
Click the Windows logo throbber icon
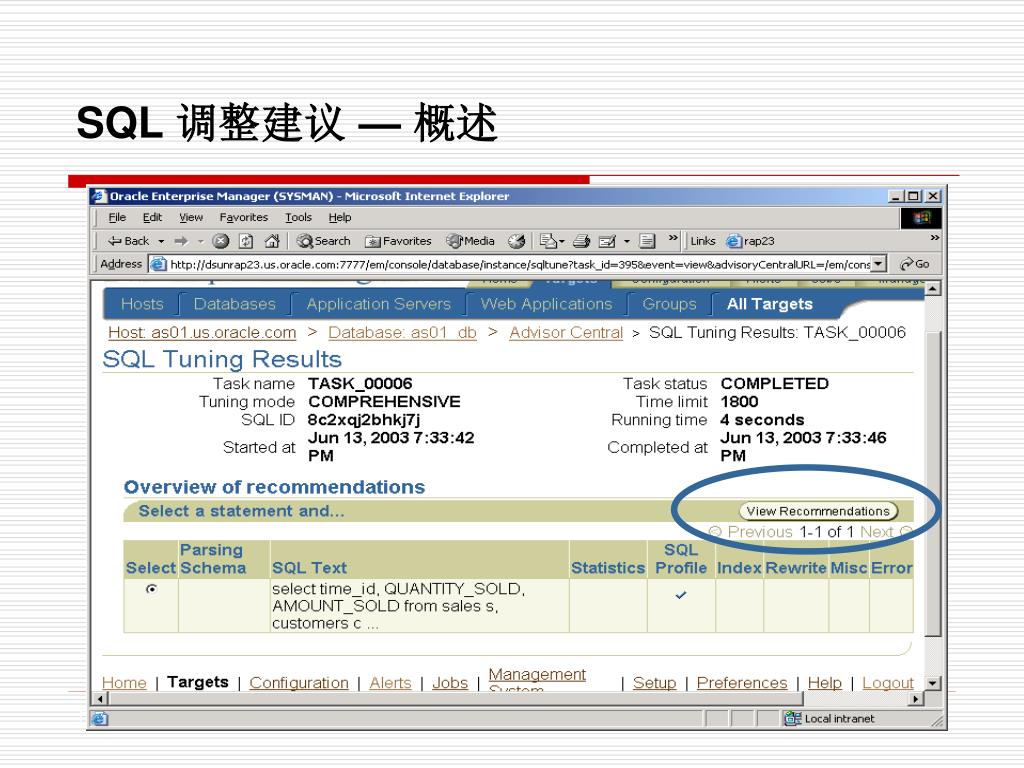(x=921, y=217)
